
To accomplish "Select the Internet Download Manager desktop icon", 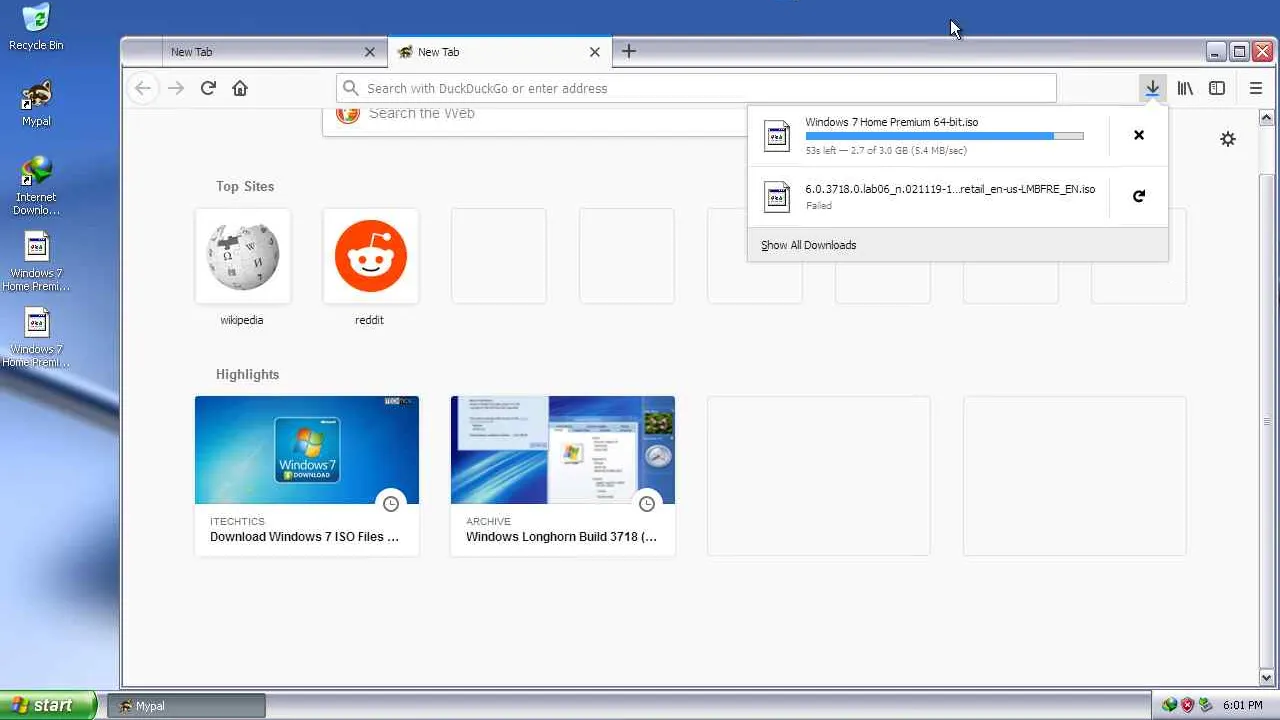I will pyautogui.click(x=36, y=186).
